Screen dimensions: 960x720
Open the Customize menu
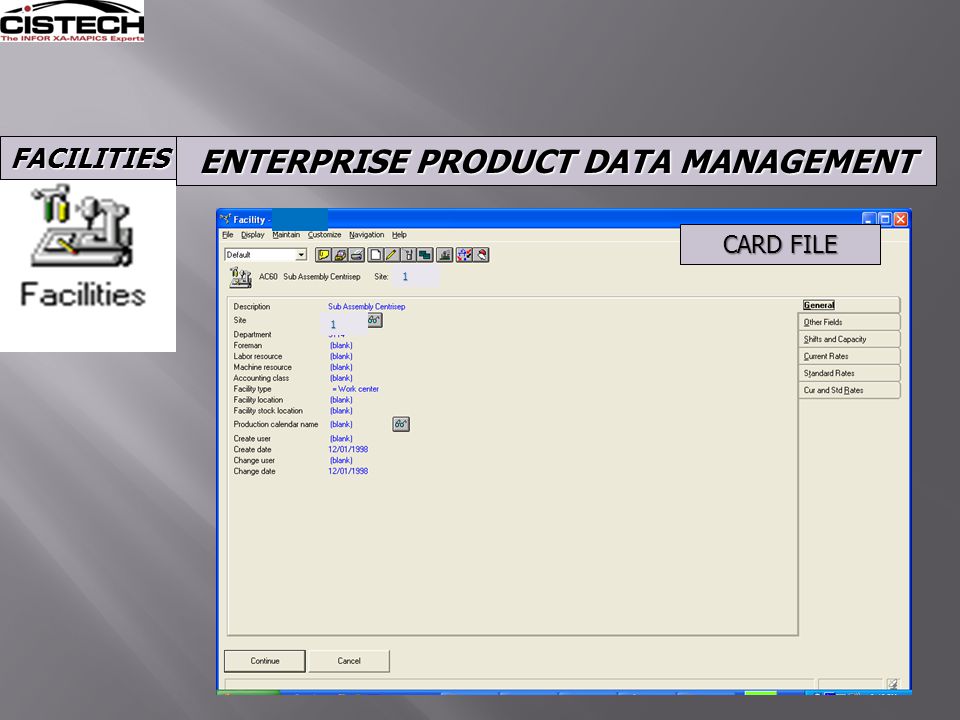[324, 235]
